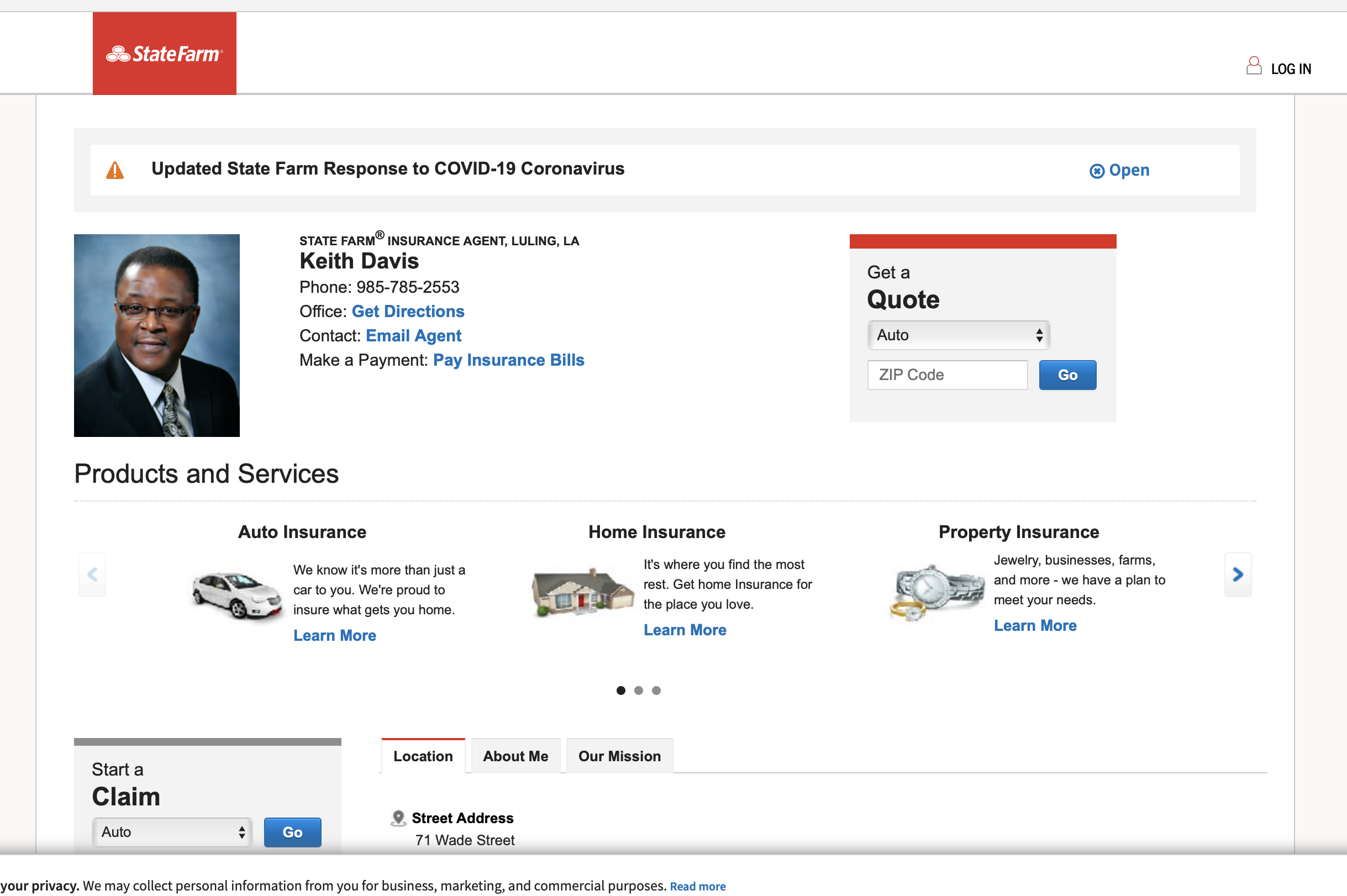Click the previous arrow in products carousel
The height and width of the screenshot is (896, 1347).
[93, 575]
